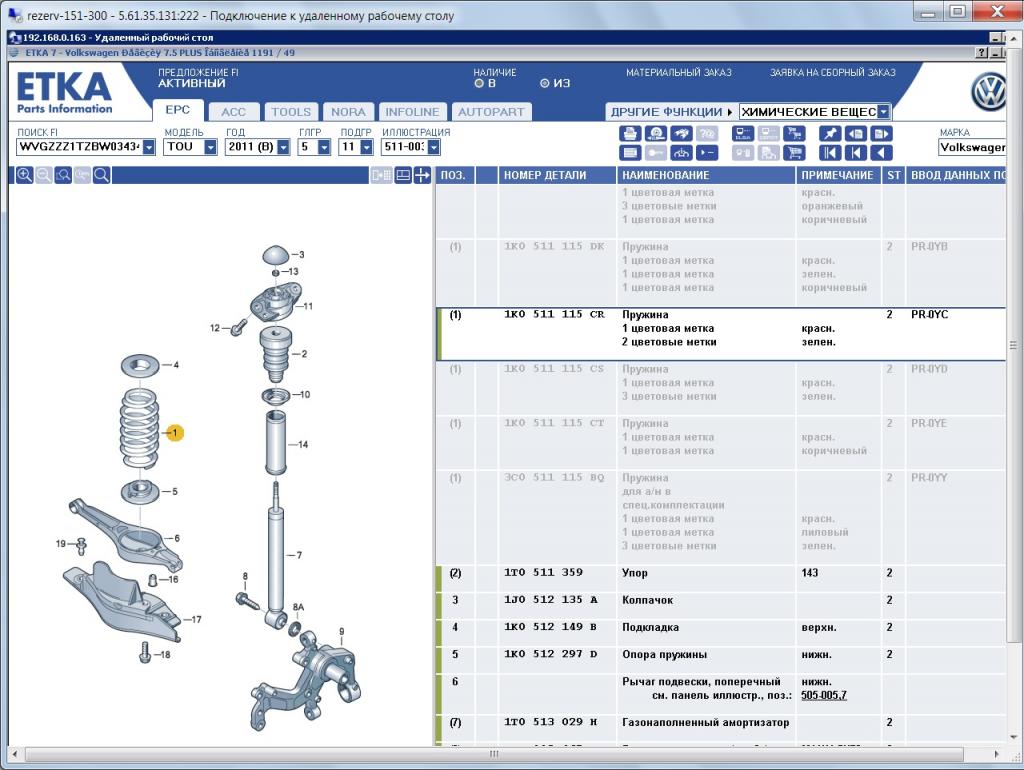Click the disc media icon beside print

coord(656,134)
